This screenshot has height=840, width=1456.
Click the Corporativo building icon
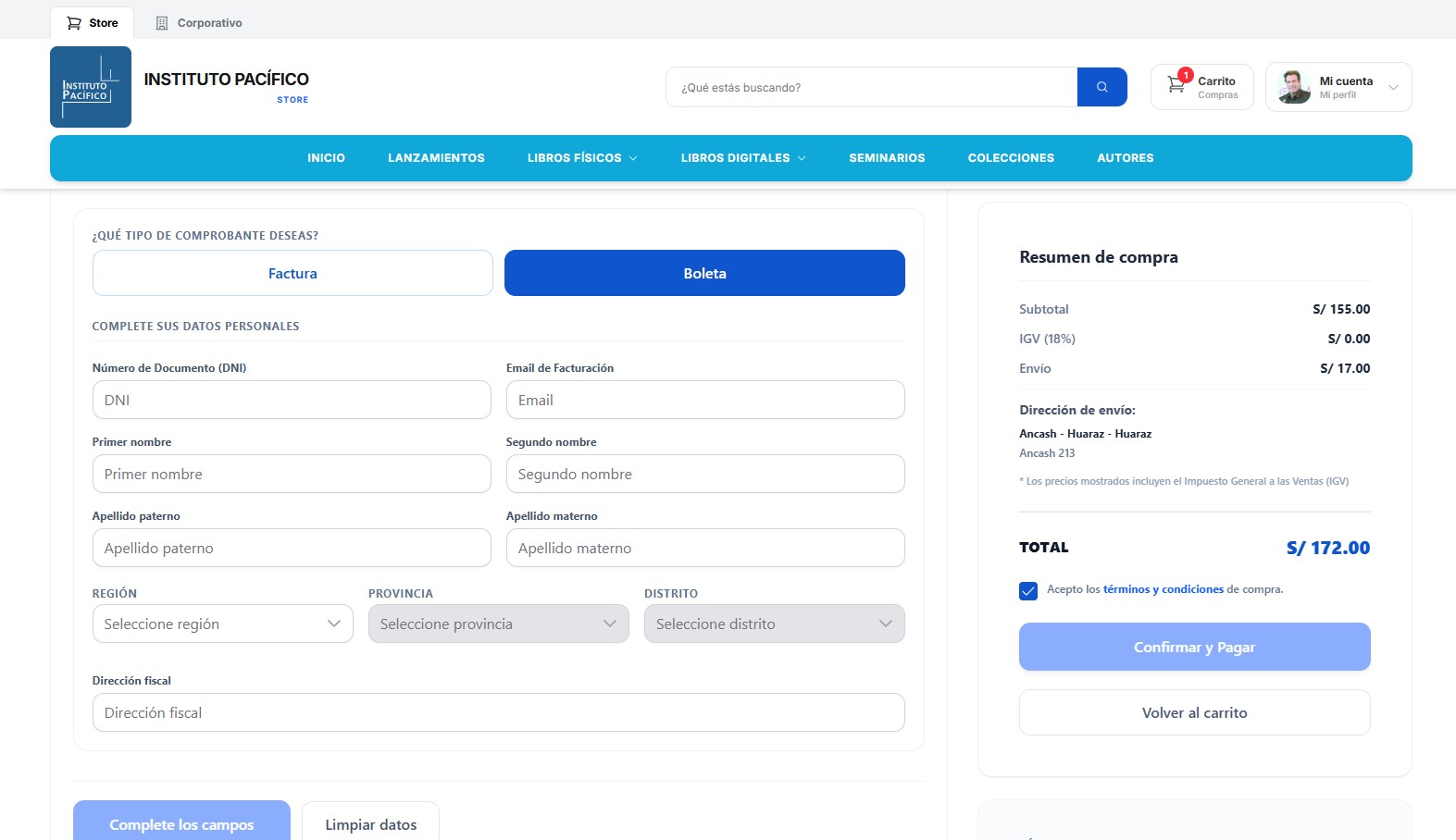coord(162,23)
